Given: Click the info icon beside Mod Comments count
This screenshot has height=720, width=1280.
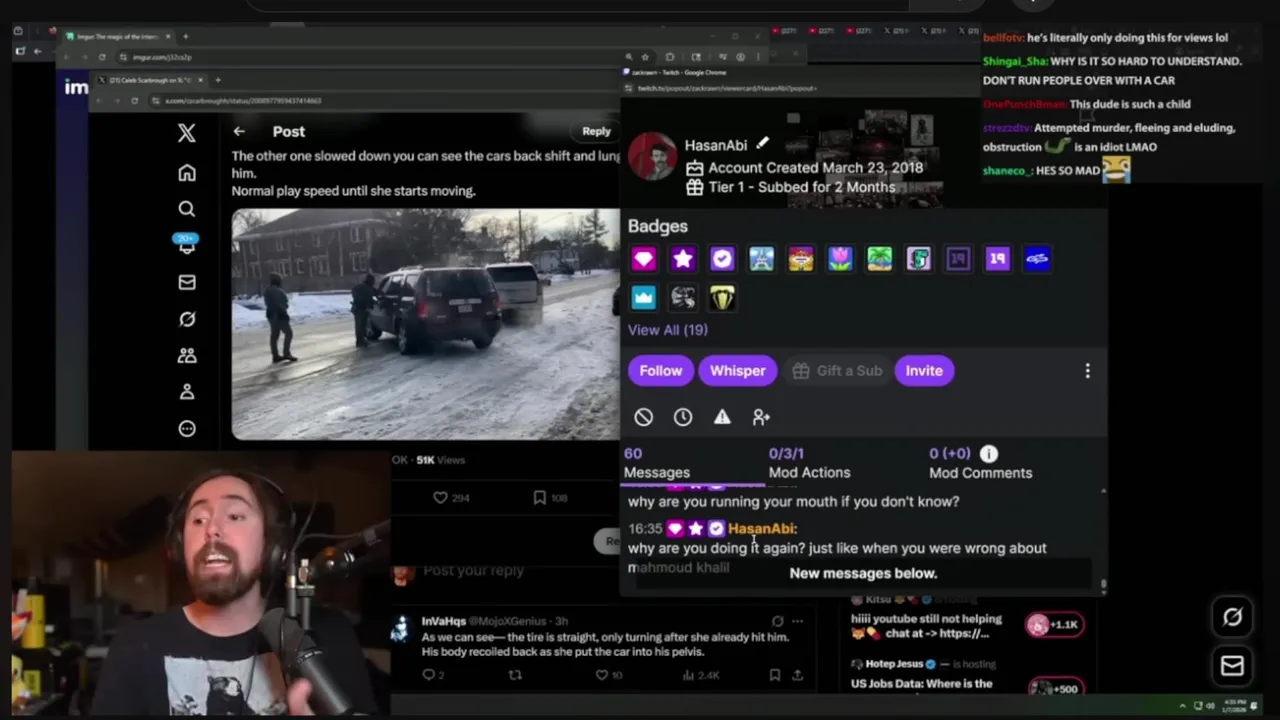Looking at the screenshot, I should [x=988, y=454].
